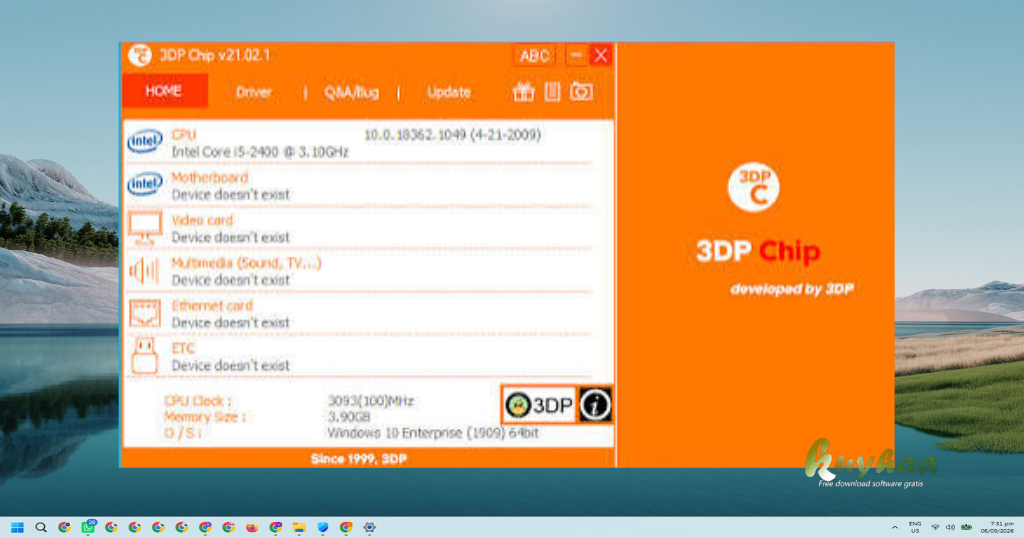Click the ENG US language indicator

pyautogui.click(x=915, y=528)
